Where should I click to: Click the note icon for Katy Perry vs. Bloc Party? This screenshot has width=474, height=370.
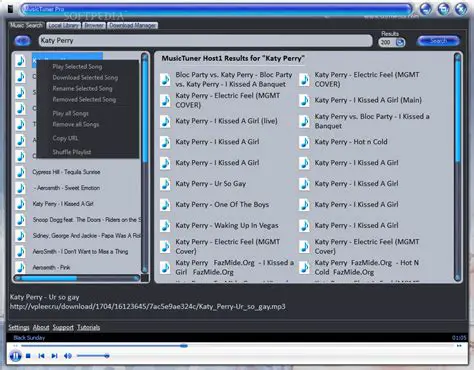304,121
